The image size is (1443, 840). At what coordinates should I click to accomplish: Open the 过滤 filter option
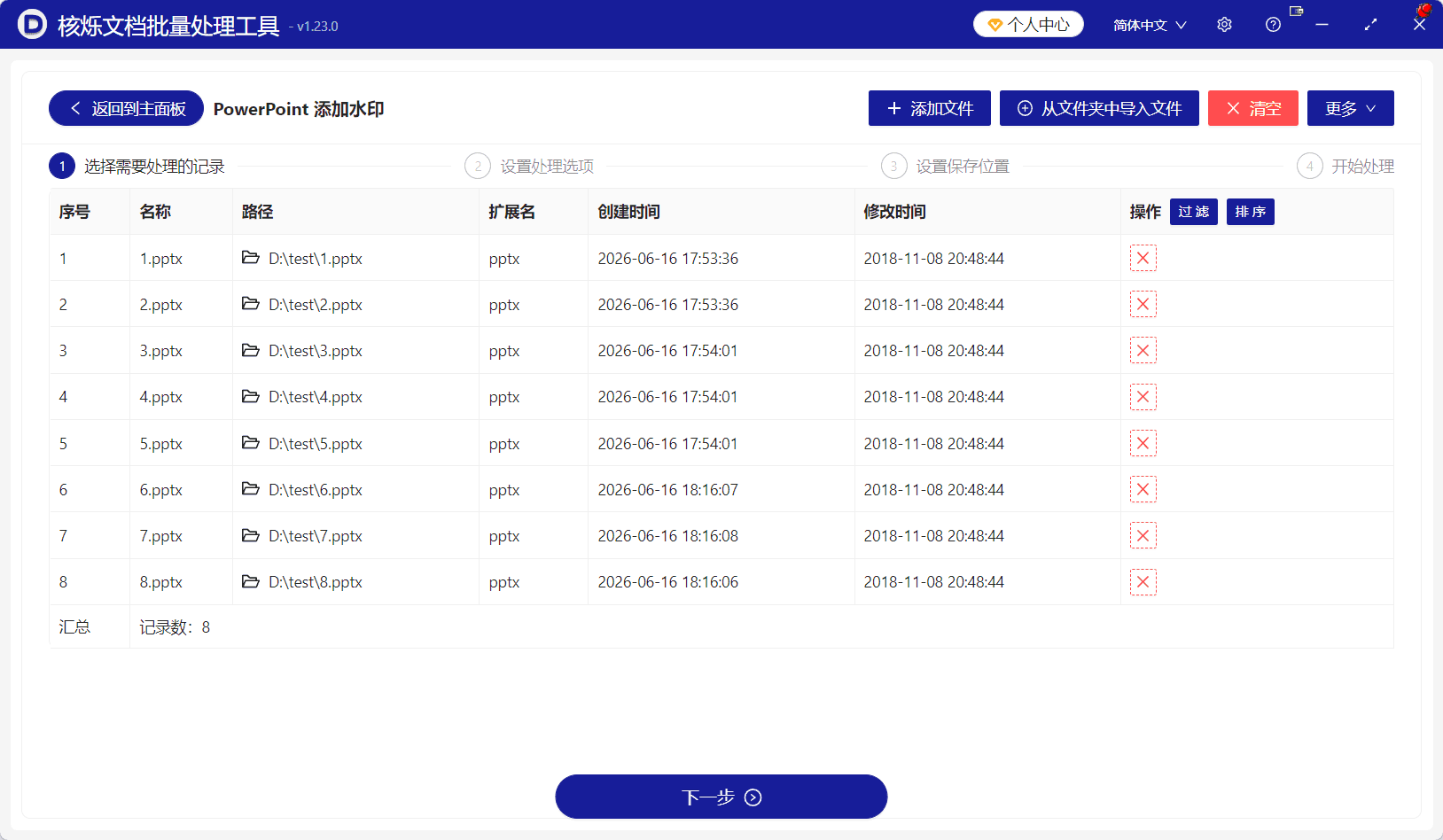(x=1193, y=212)
